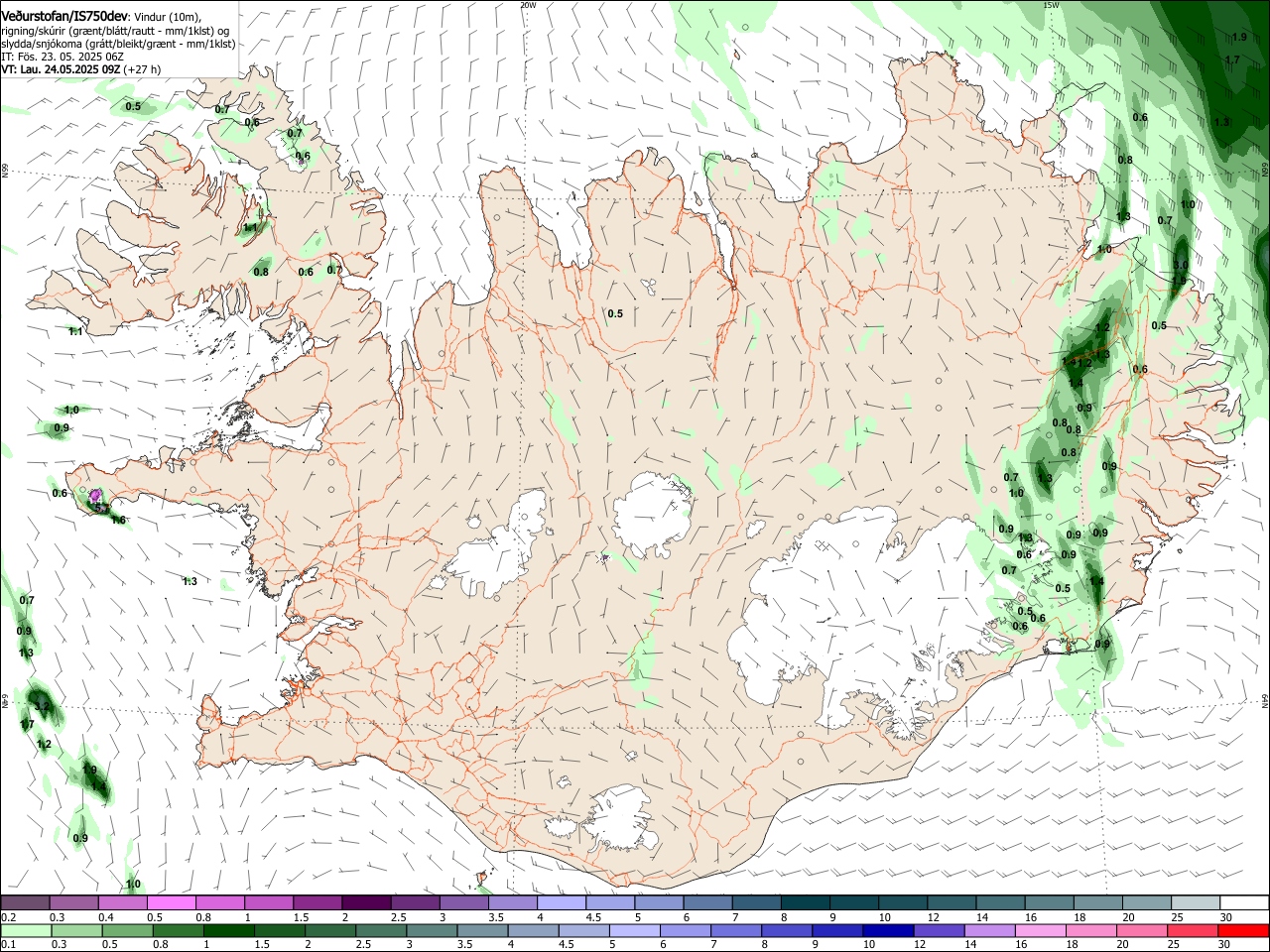Click the 0.5 value in north-central Iceland

click(615, 313)
